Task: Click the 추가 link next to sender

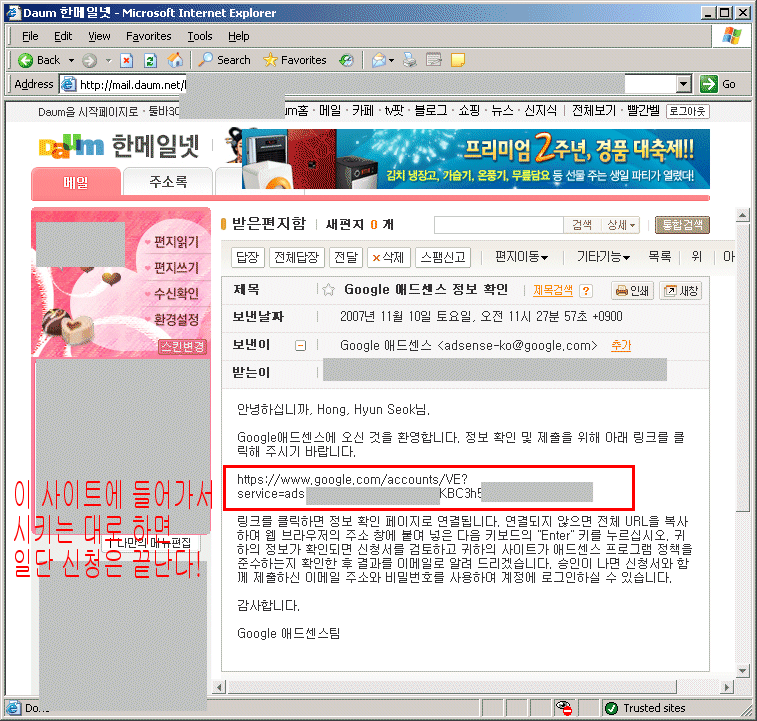Action: click(621, 345)
